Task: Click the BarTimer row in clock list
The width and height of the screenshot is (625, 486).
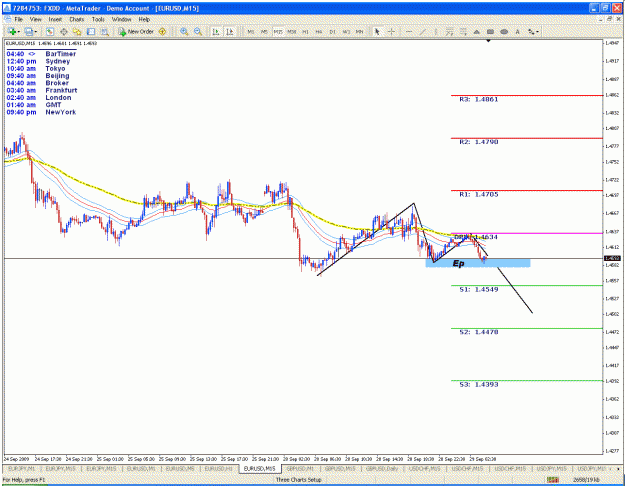Action: pyautogui.click(x=41, y=54)
